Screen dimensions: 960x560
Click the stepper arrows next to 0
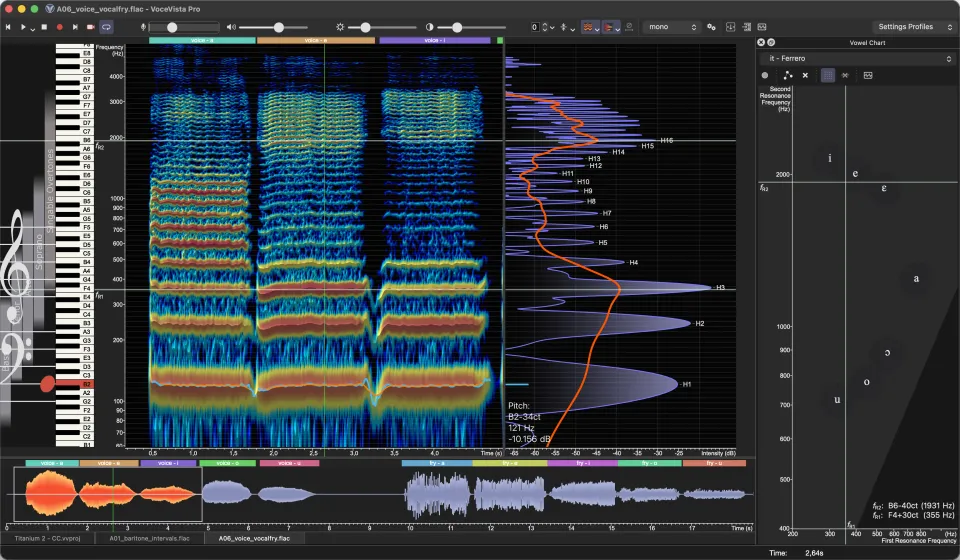point(544,27)
